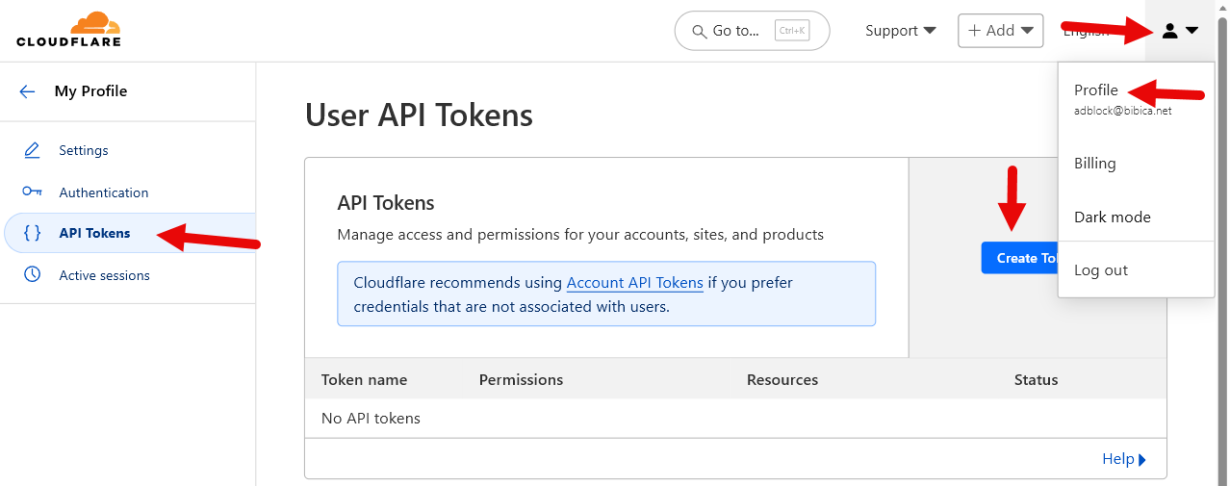Image resolution: width=1230 pixels, height=486 pixels.
Task: Choose Log out from account menu
Action: [x=1101, y=270]
